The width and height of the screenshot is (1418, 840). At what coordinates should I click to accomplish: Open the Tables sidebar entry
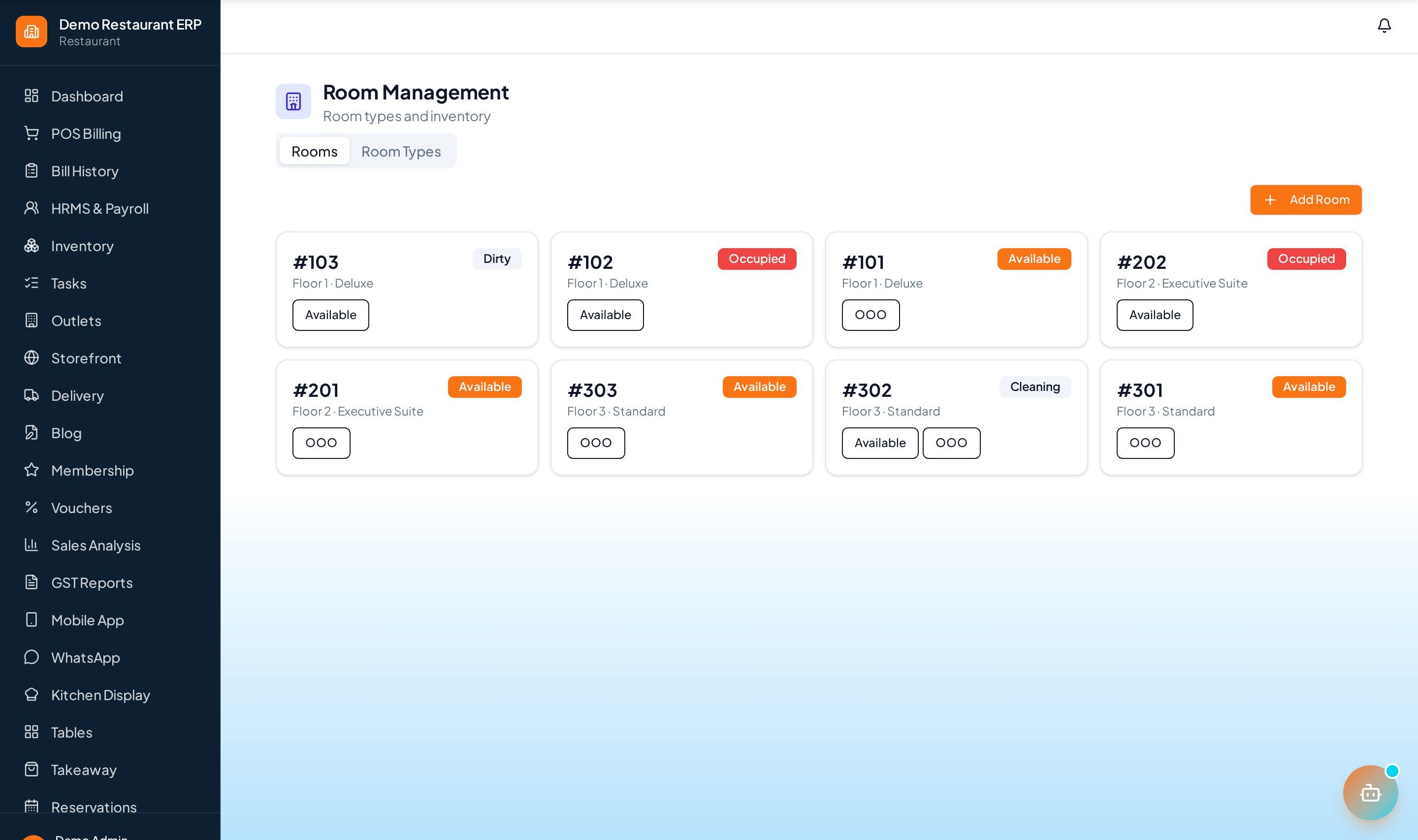(x=110, y=732)
